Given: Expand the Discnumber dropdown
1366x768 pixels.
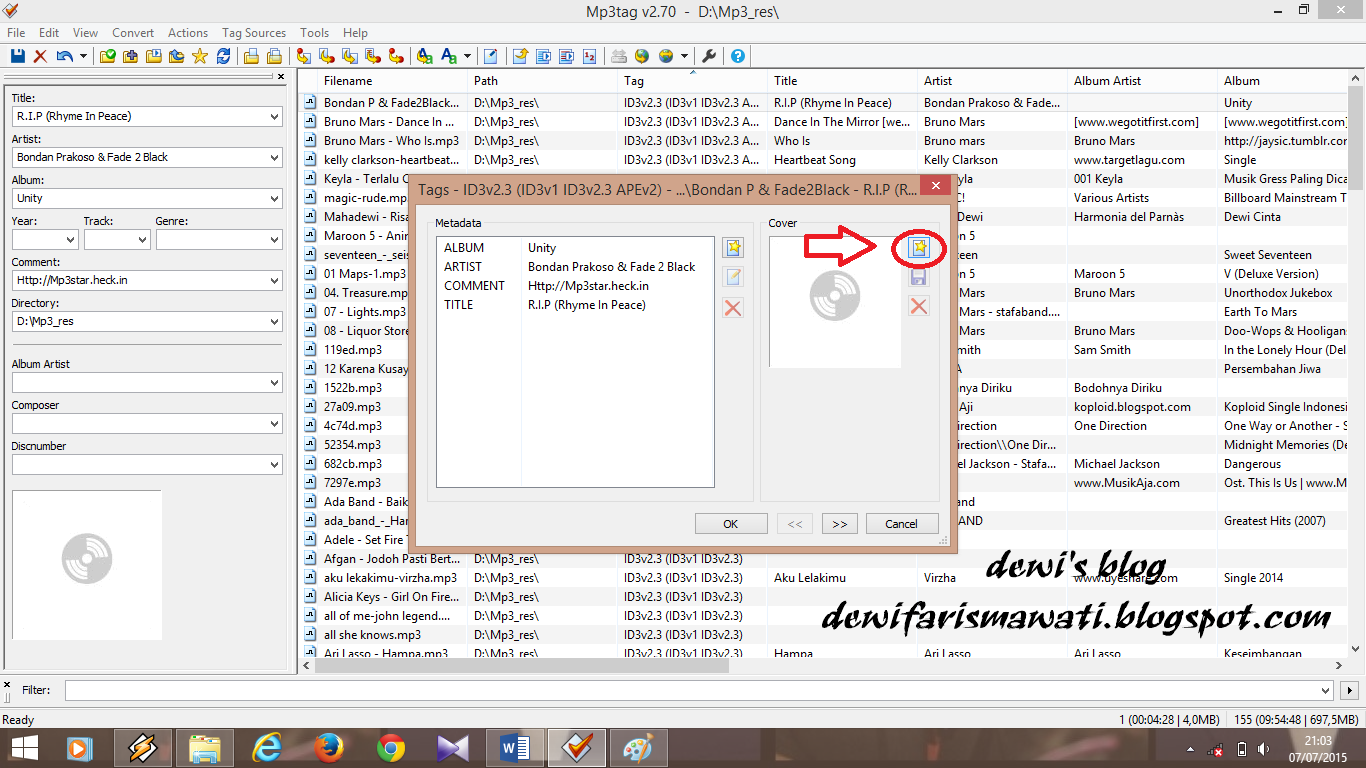Looking at the screenshot, I should click(275, 465).
